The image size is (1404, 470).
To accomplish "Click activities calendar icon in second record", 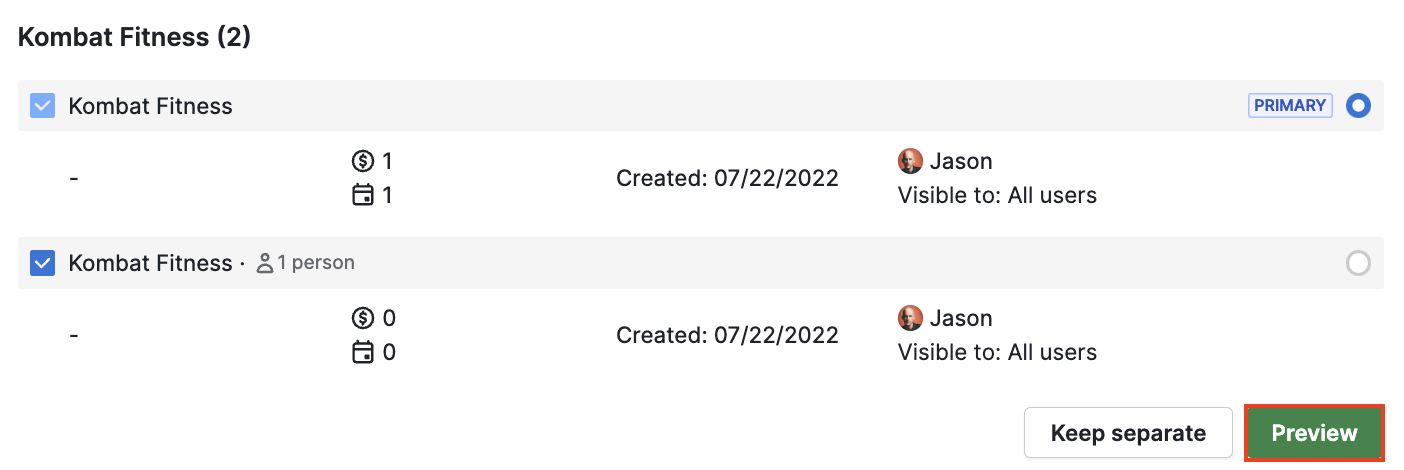I will tap(364, 353).
